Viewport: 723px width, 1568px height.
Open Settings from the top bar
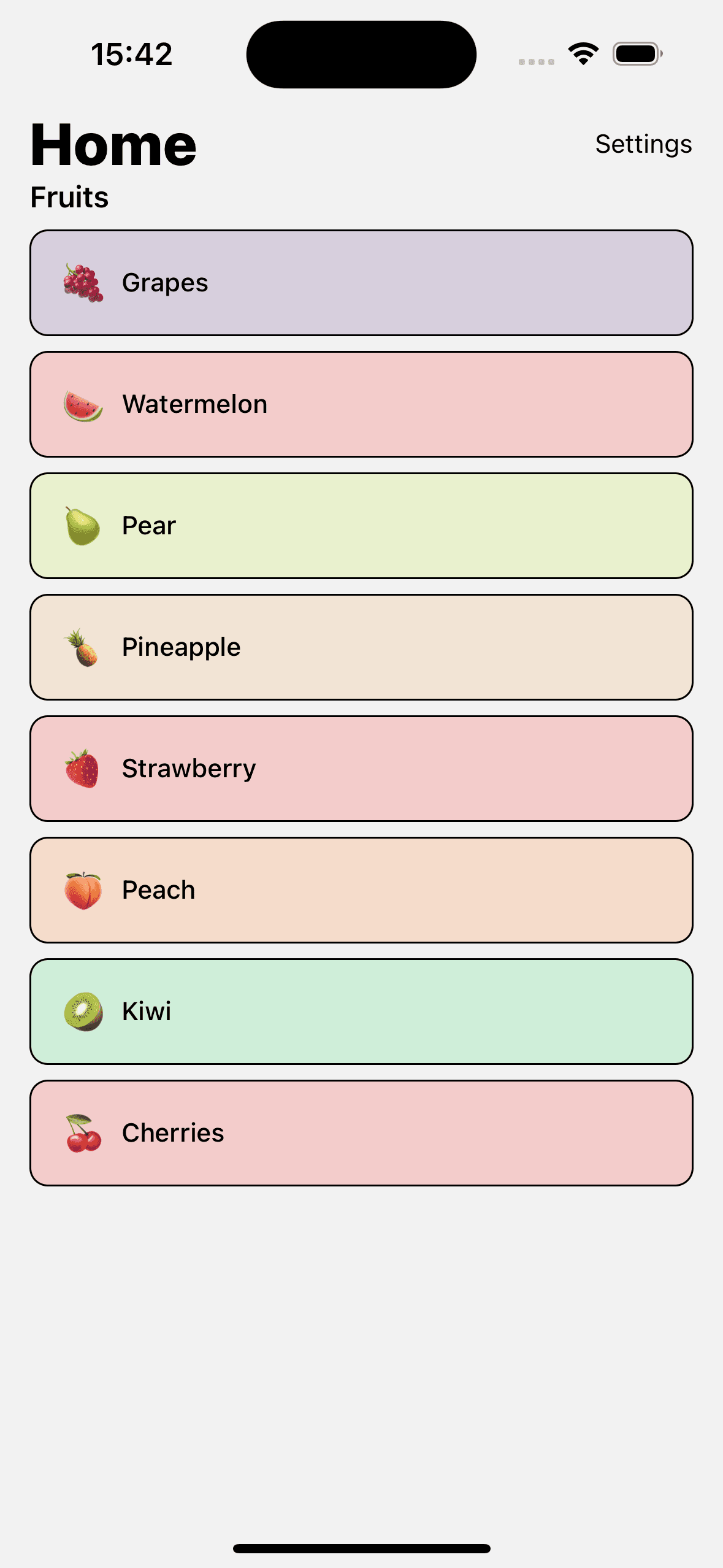coord(643,144)
